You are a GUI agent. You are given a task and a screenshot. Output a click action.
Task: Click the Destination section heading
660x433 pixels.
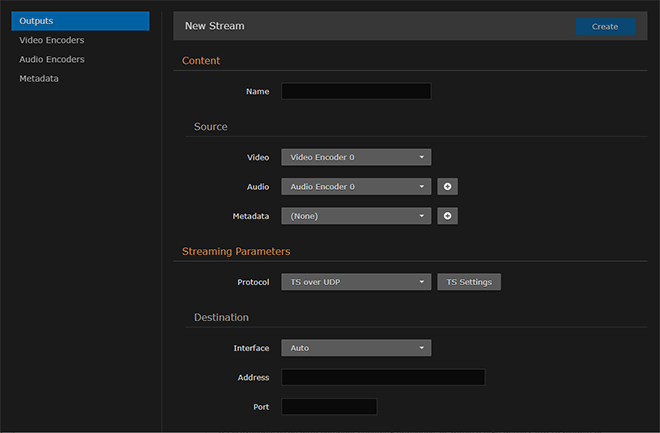click(x=221, y=317)
